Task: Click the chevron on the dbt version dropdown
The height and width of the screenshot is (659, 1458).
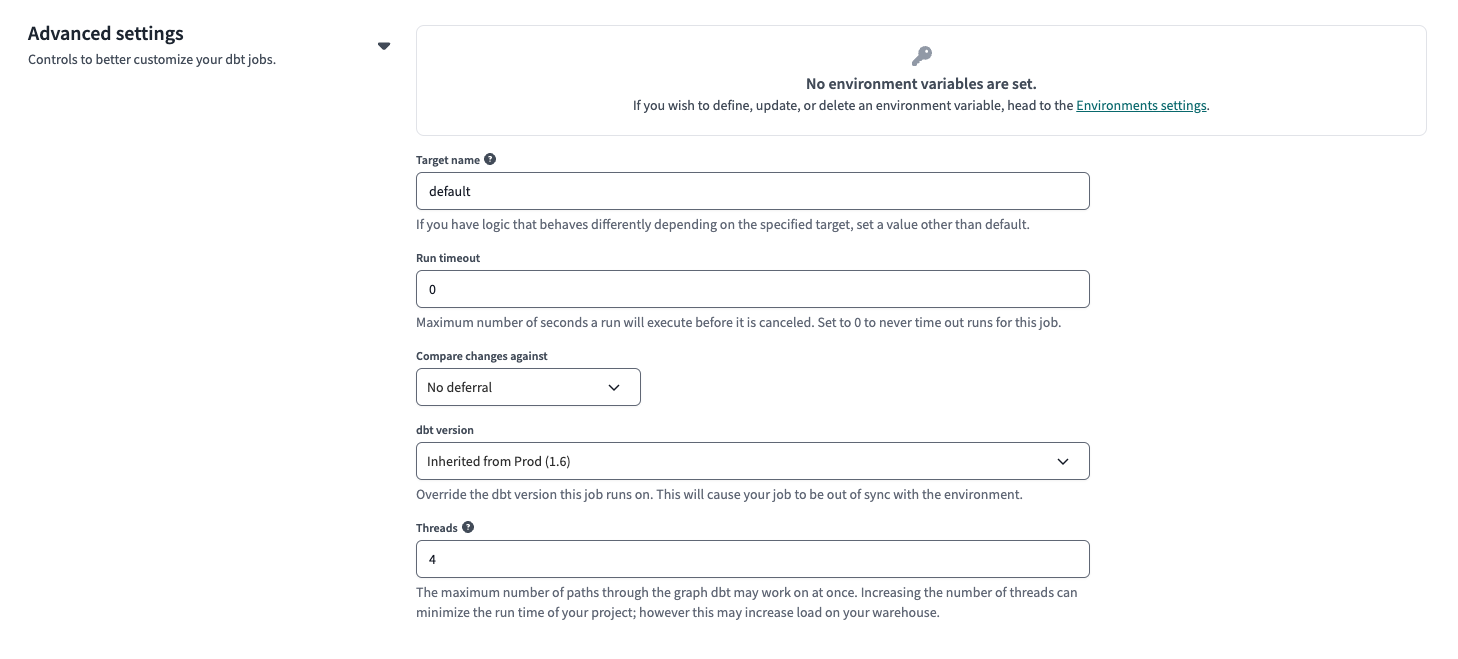Action: pyautogui.click(x=1063, y=461)
